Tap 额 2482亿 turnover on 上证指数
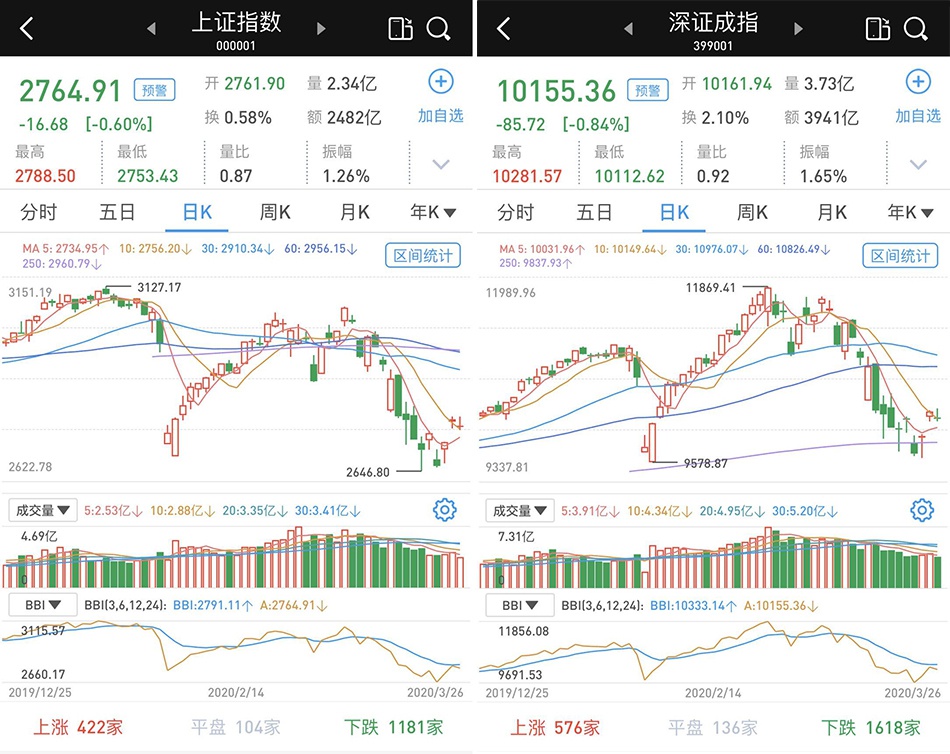Screen dimensions: 950x754 pyautogui.click(x=344, y=117)
